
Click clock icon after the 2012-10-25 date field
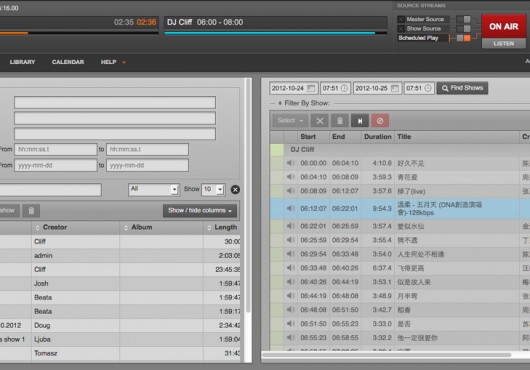tap(428, 88)
